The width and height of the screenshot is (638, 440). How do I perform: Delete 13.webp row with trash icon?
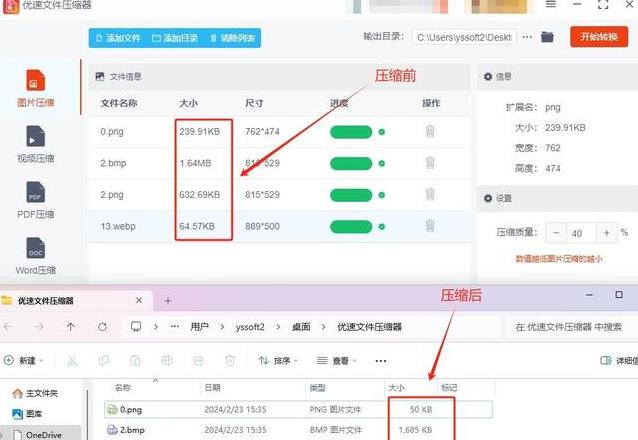pyautogui.click(x=430, y=225)
